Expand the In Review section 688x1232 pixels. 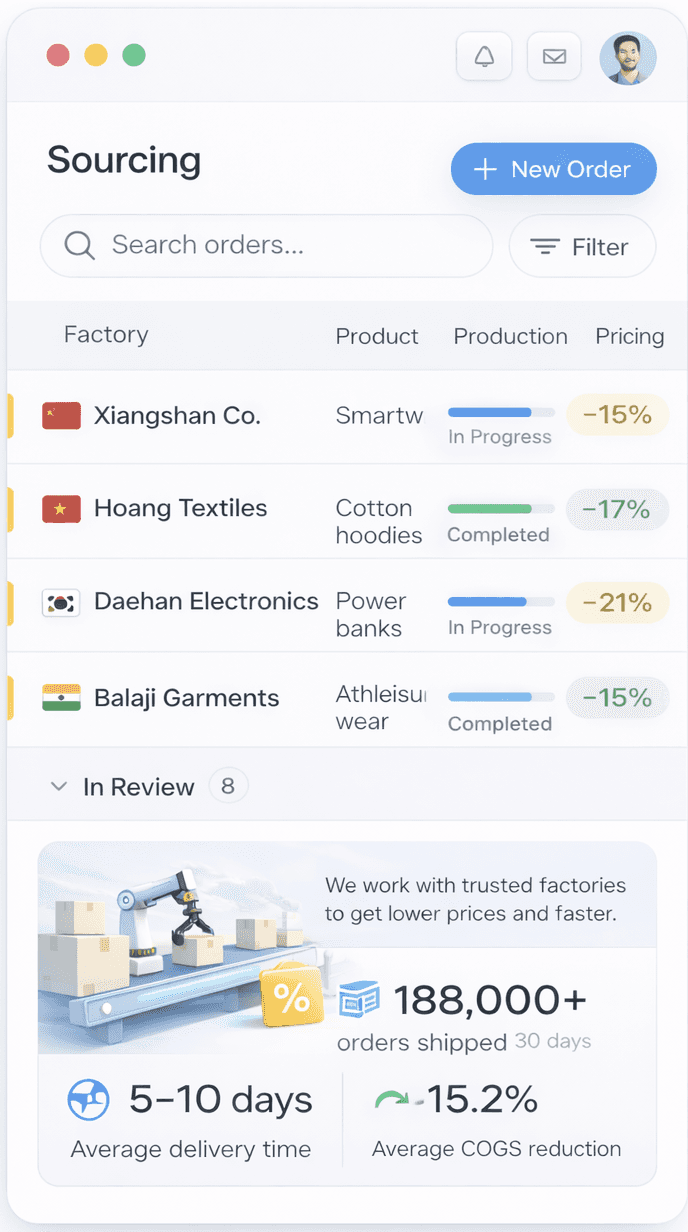coord(139,786)
